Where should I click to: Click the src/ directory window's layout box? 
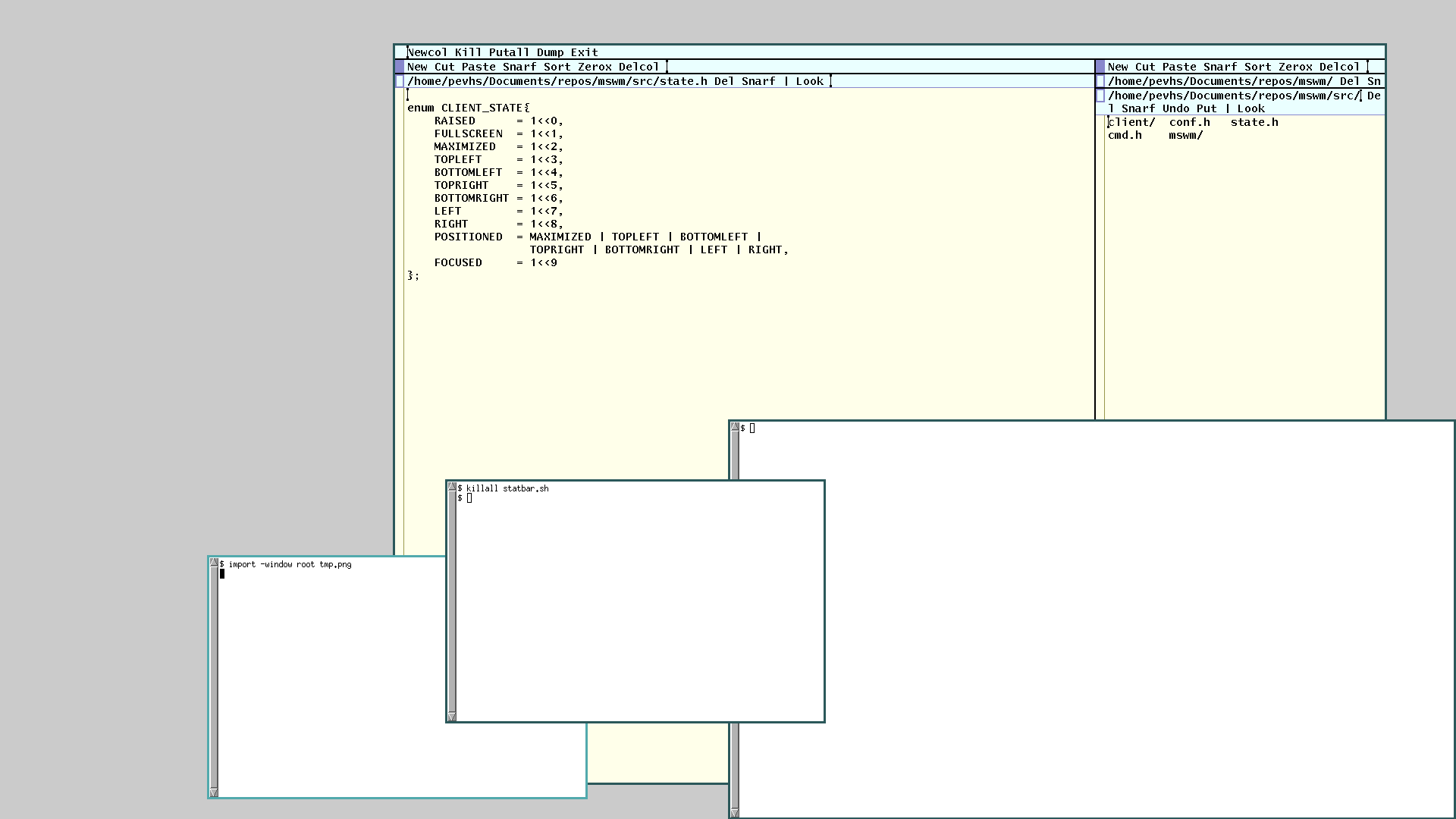click(1100, 96)
